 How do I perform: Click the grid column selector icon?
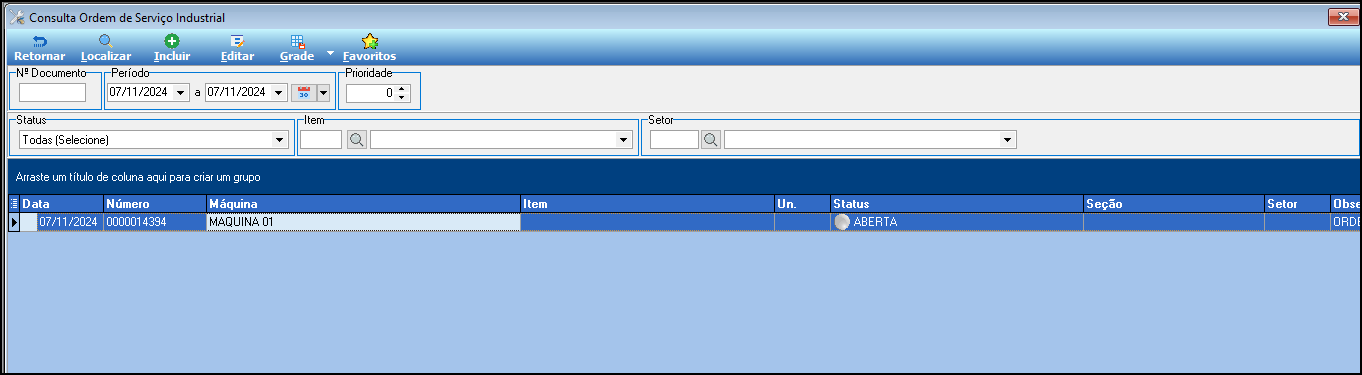pyautogui.click(x=14, y=204)
